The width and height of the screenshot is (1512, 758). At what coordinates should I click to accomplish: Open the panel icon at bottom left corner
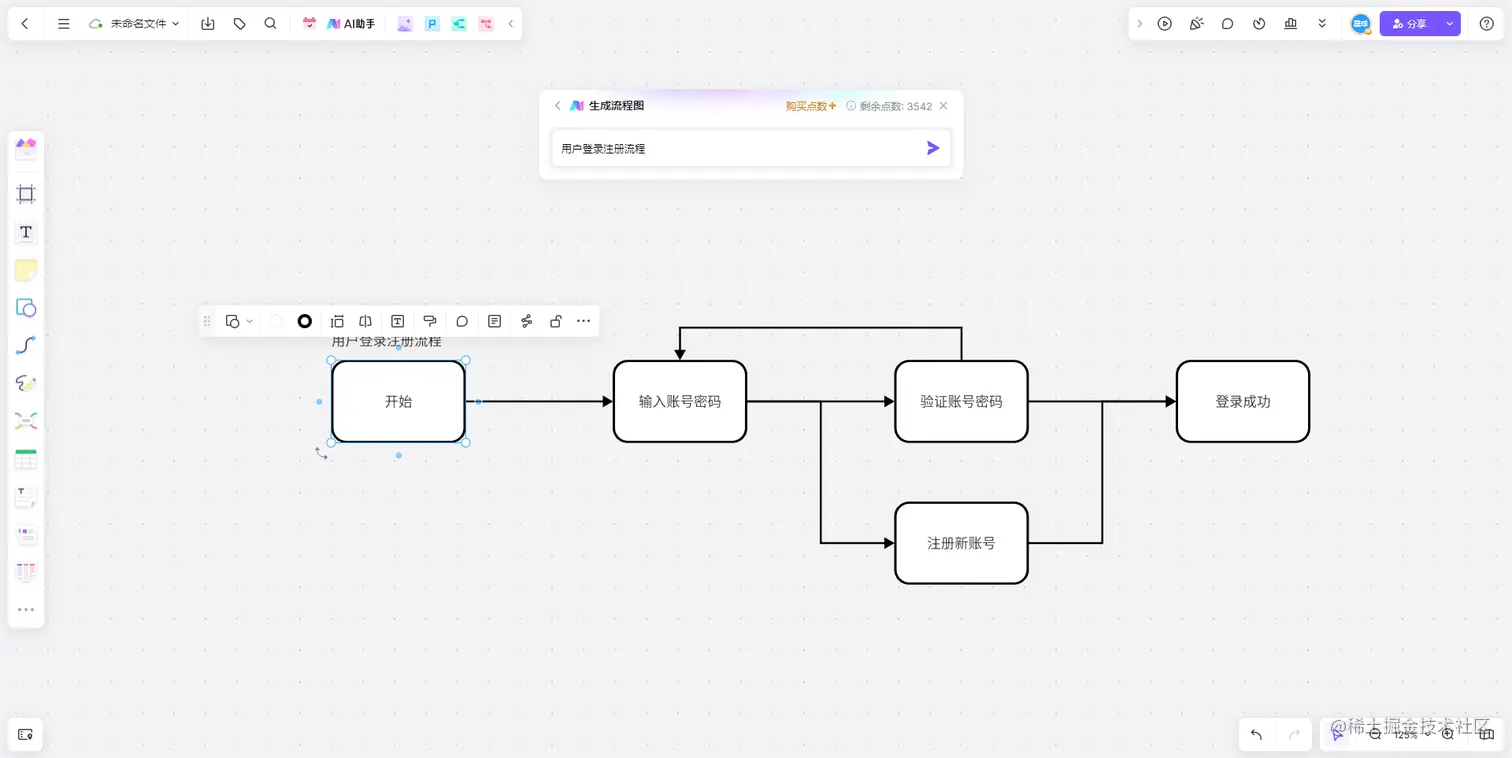26,734
